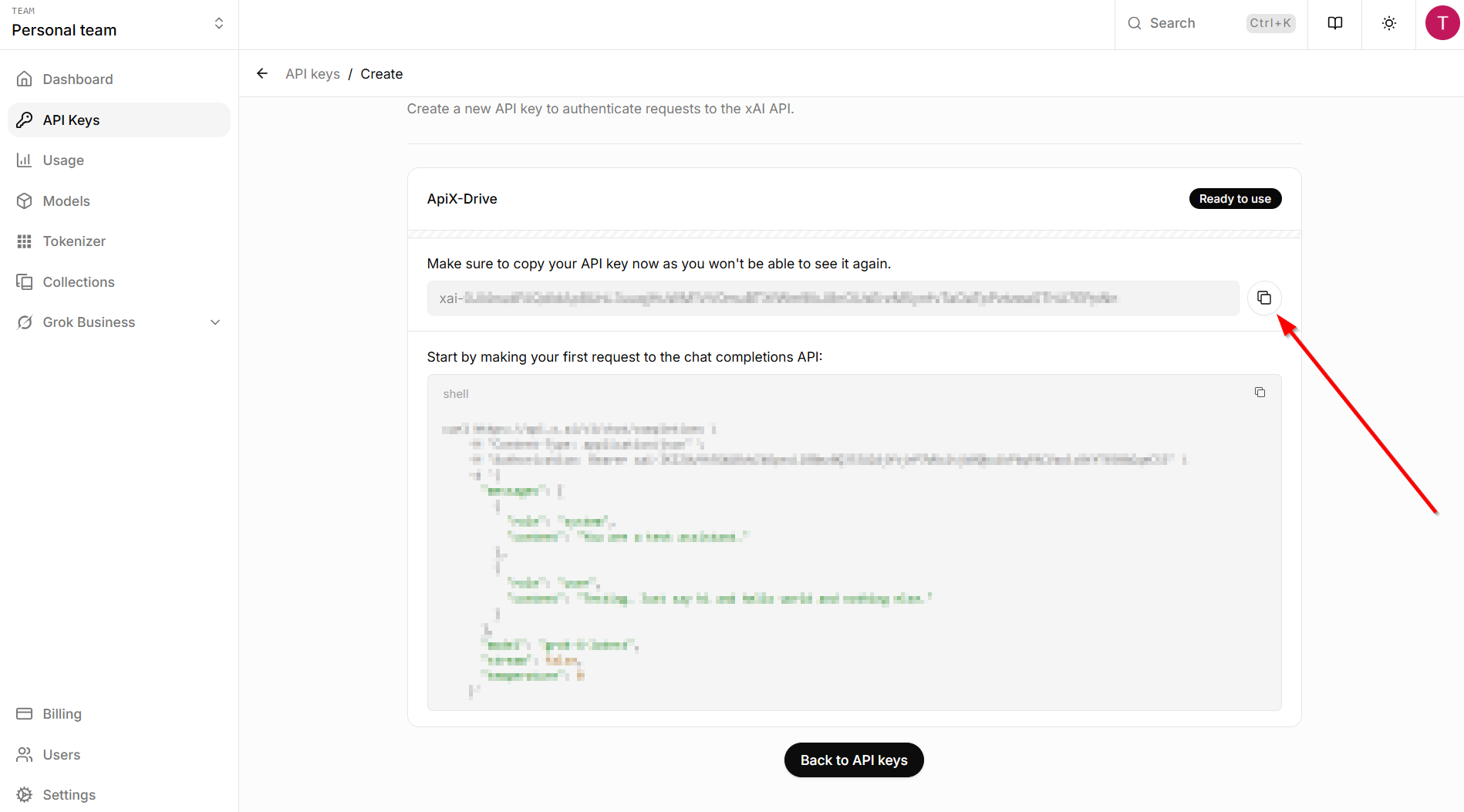The image size is (1464, 812).
Task: Click the back arrow near breadcrumb
Action: coord(261,73)
